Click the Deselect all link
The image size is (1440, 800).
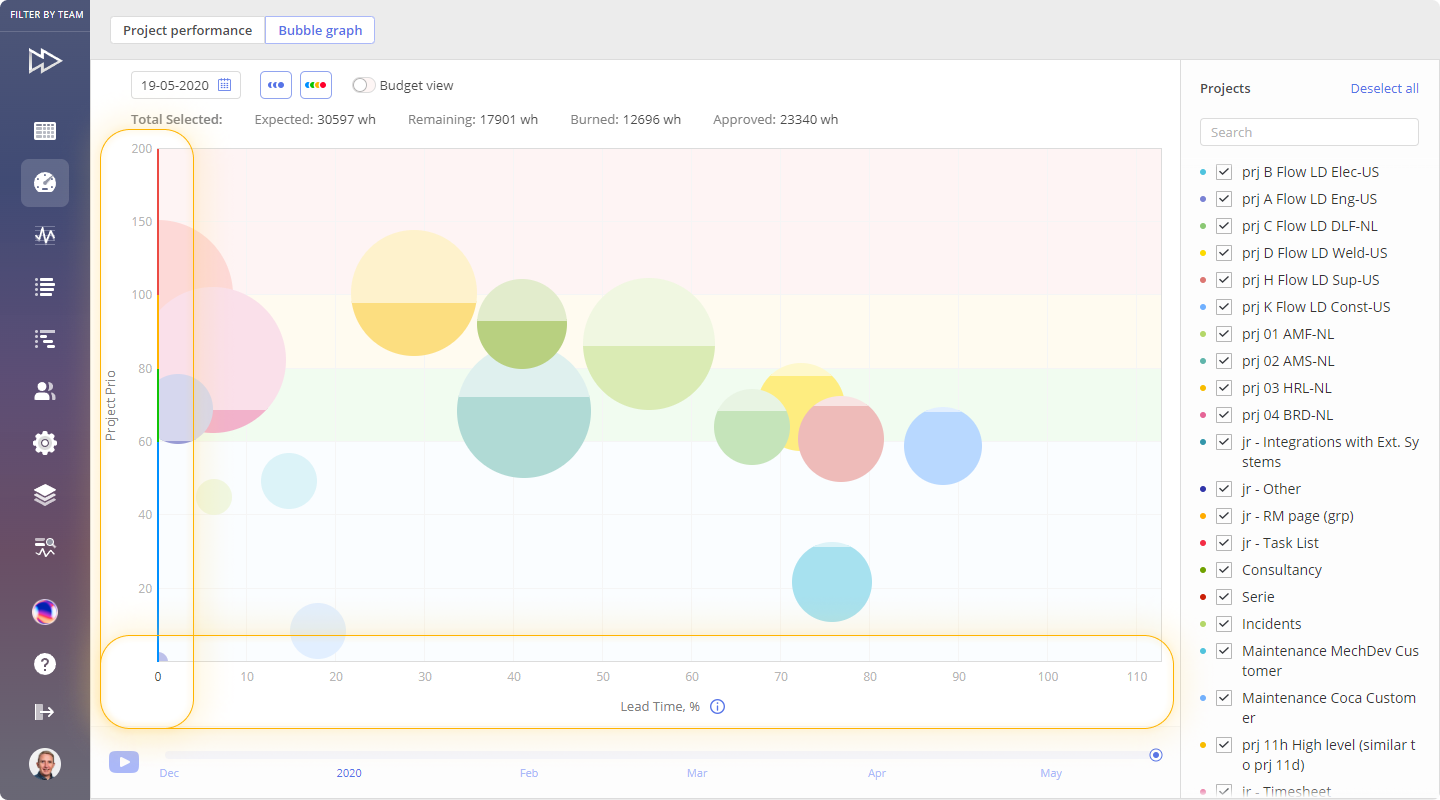[1384, 88]
